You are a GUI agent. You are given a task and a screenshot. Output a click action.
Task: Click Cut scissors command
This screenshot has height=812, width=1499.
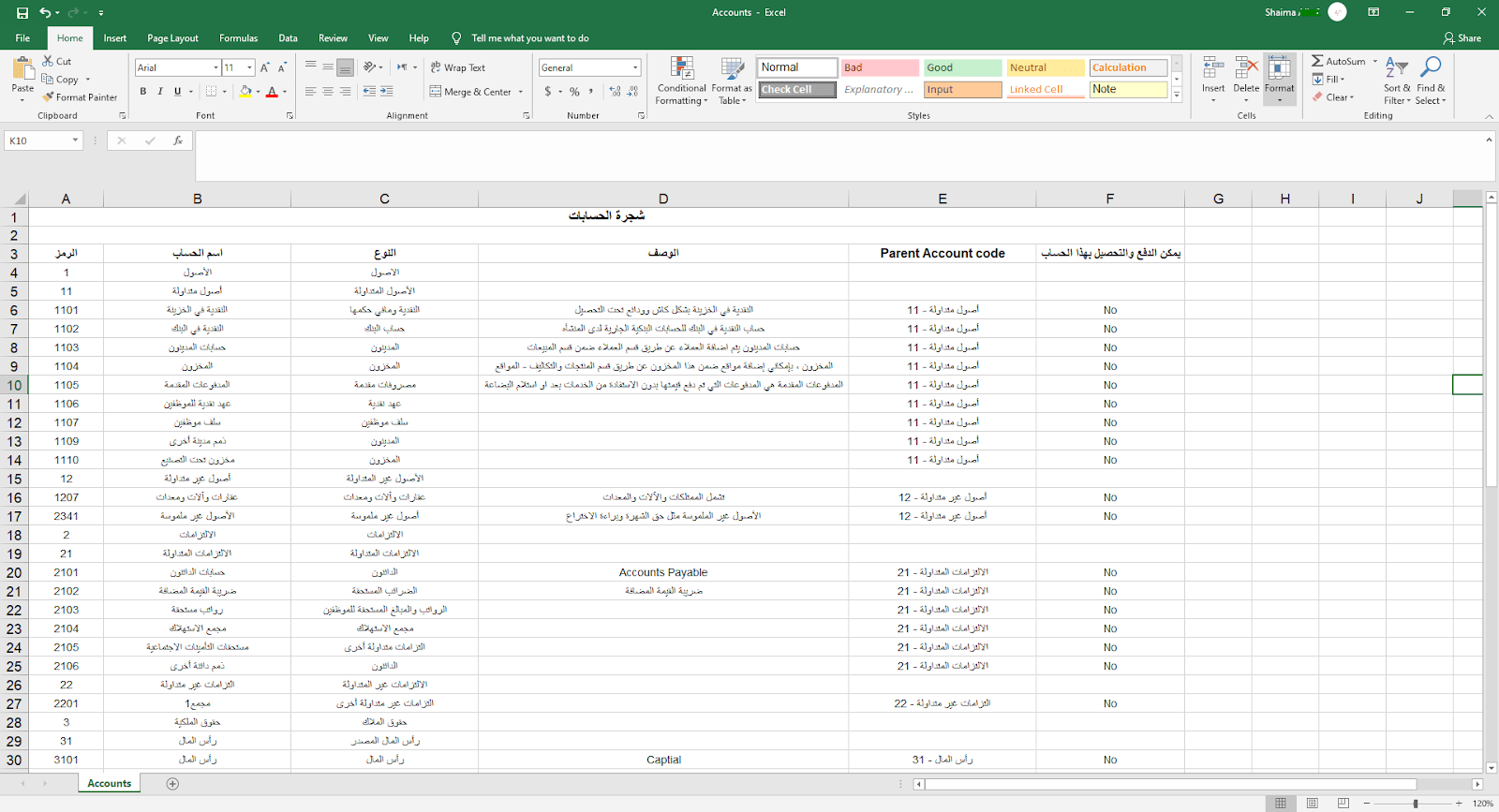56,61
